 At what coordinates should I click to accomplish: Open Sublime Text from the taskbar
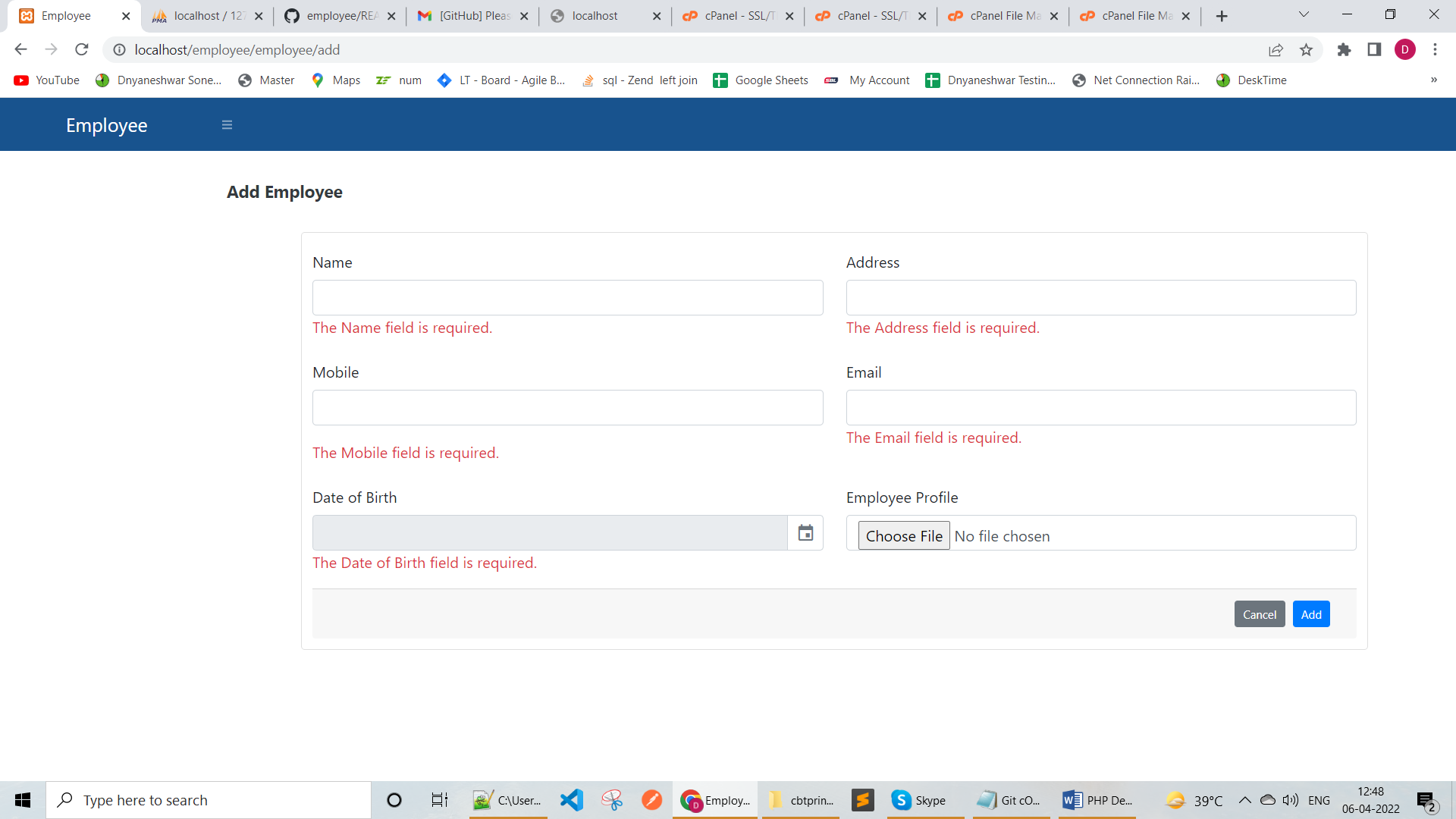[862, 800]
